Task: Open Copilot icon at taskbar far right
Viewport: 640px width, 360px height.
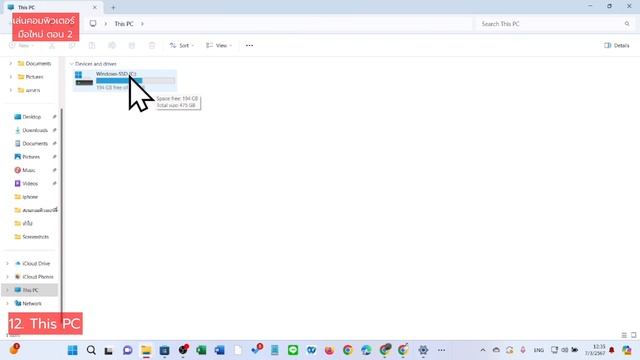Action: pyautogui.click(x=627, y=350)
